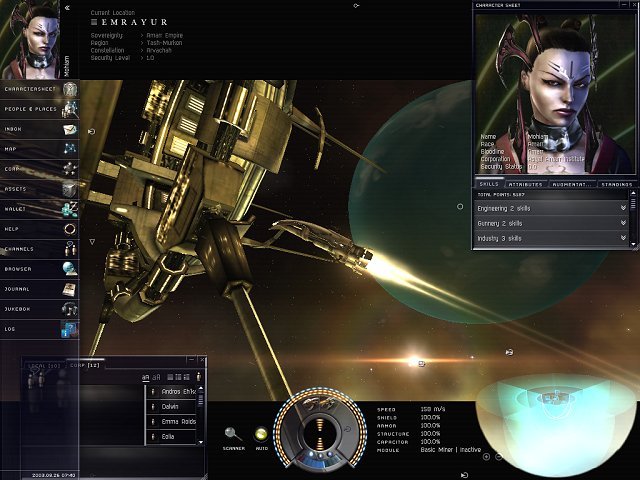The width and height of the screenshot is (640, 480).
Task: Click the character portrait in the sidebar corner
Action: 30,39
